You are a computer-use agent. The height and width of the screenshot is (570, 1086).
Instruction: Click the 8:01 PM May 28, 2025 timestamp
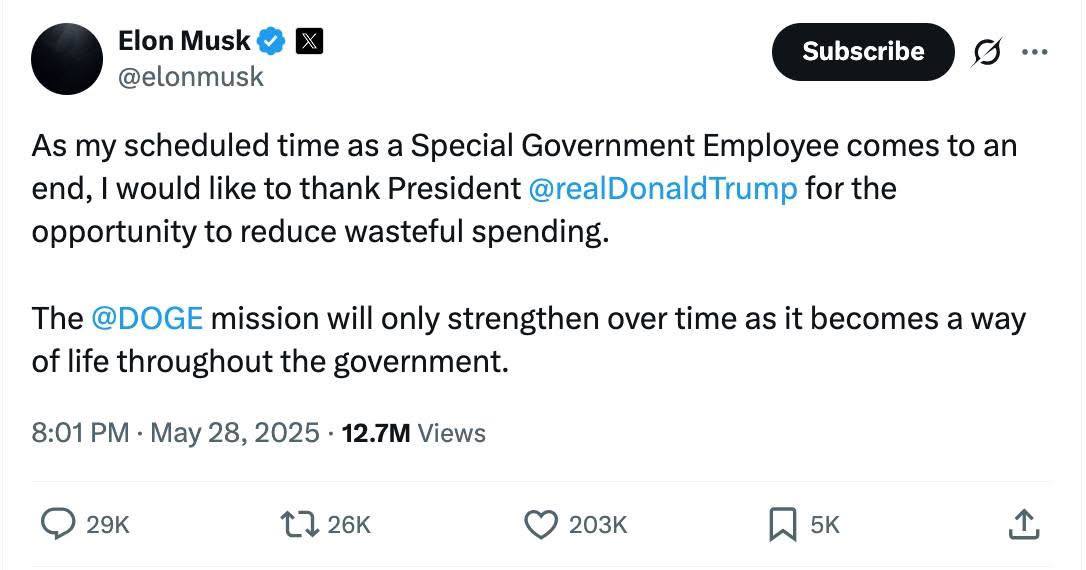point(176,433)
